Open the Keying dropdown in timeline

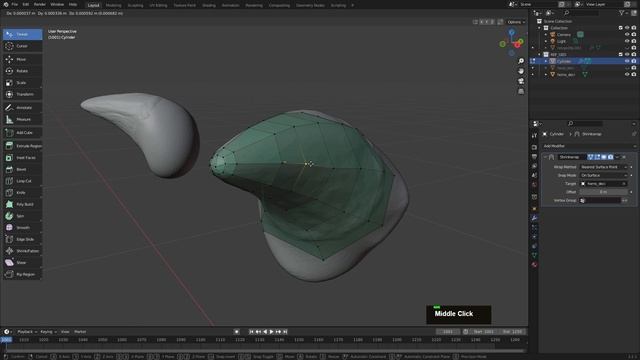click(x=48, y=332)
